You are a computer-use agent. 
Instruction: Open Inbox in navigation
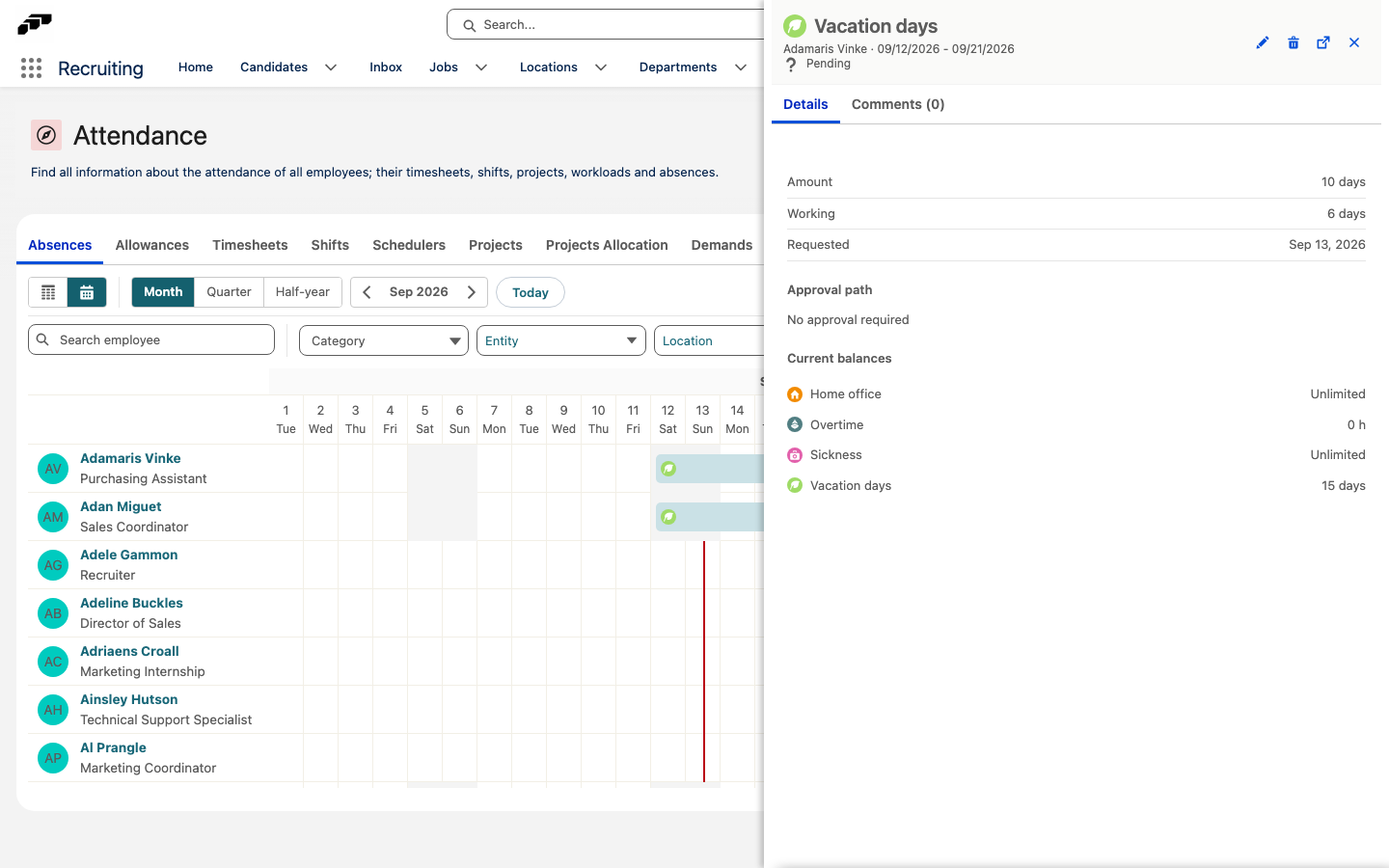coord(386,68)
